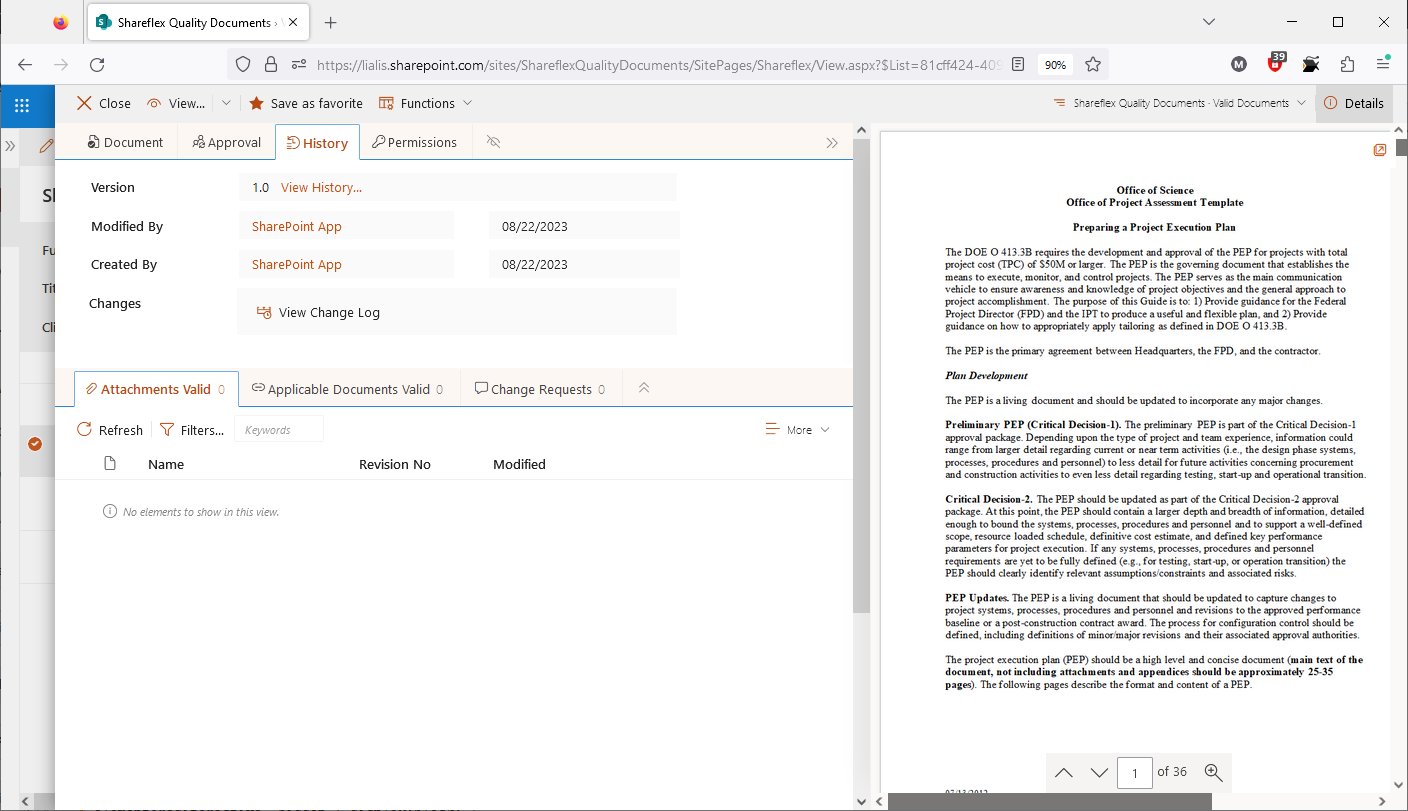The image size is (1408, 811).
Task: Reload the current page
Action: (97, 64)
